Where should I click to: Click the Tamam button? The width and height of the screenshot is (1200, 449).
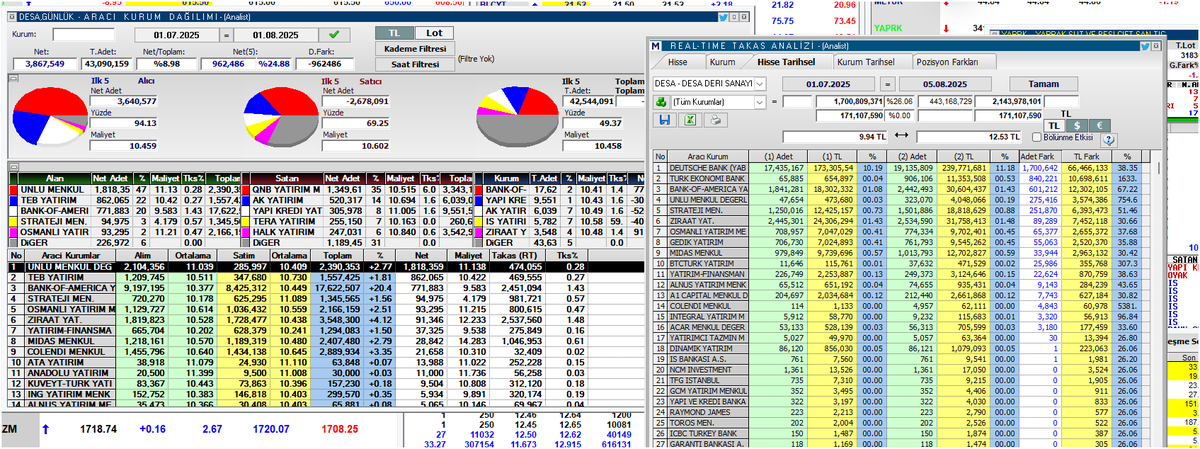click(x=1044, y=84)
